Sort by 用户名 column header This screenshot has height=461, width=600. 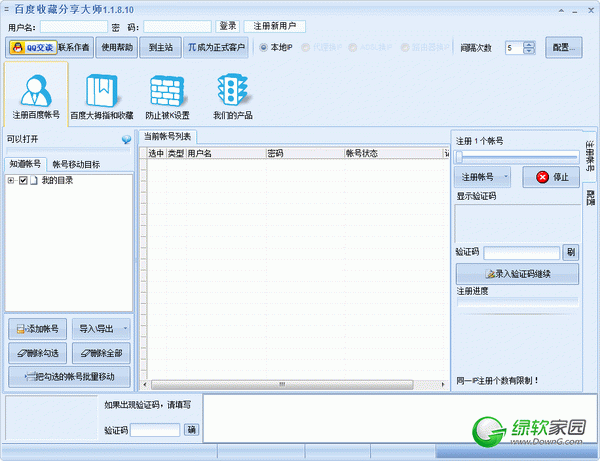(226, 153)
